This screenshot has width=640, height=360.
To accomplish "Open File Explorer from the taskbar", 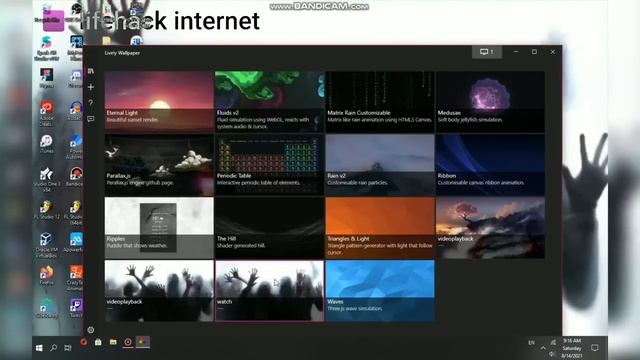I will point(113,342).
